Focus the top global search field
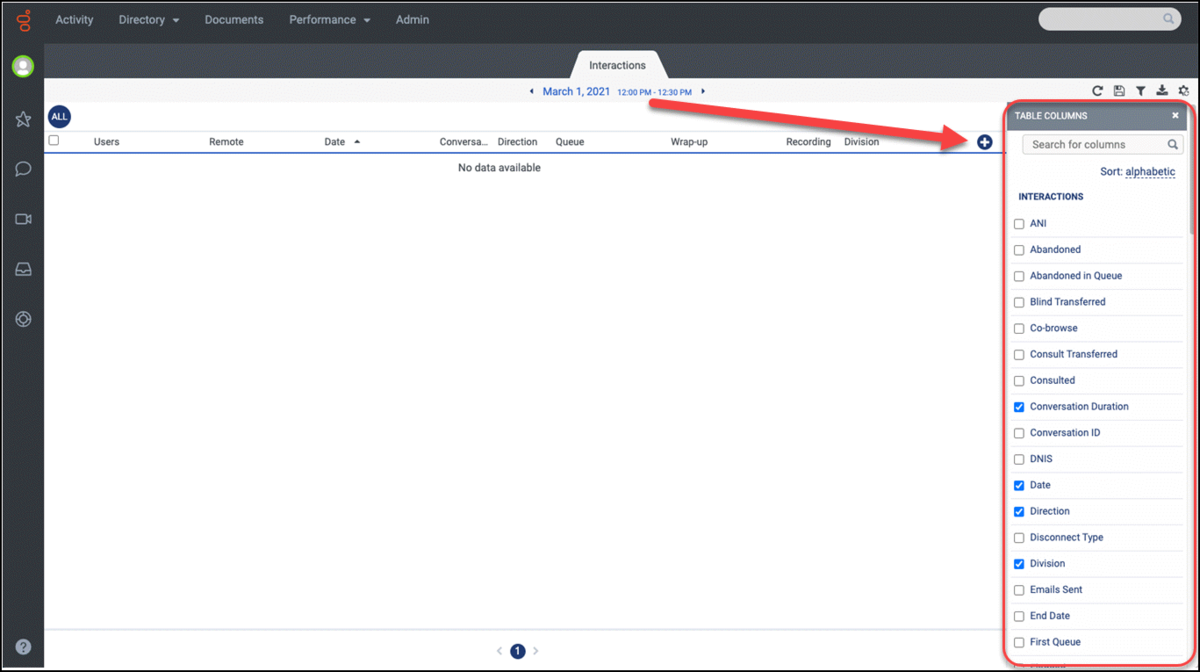This screenshot has width=1200, height=672. click(1109, 19)
